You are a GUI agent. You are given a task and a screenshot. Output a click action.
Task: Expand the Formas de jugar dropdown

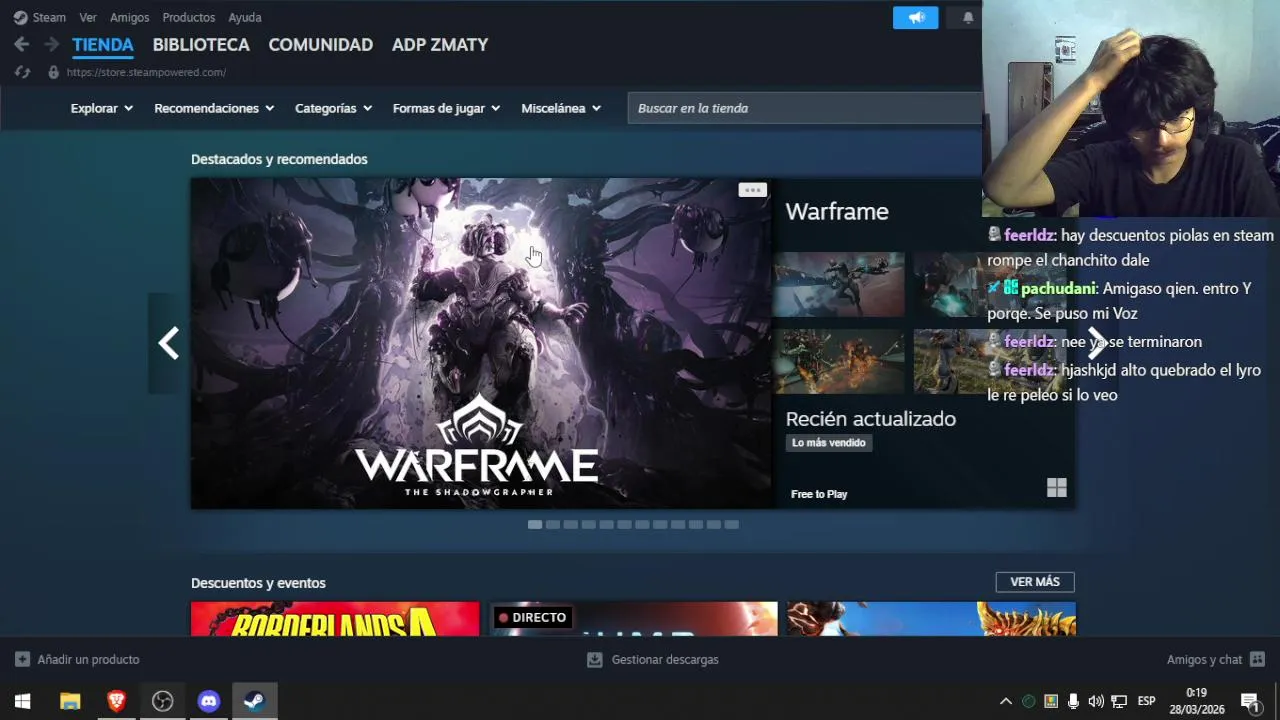coord(447,108)
